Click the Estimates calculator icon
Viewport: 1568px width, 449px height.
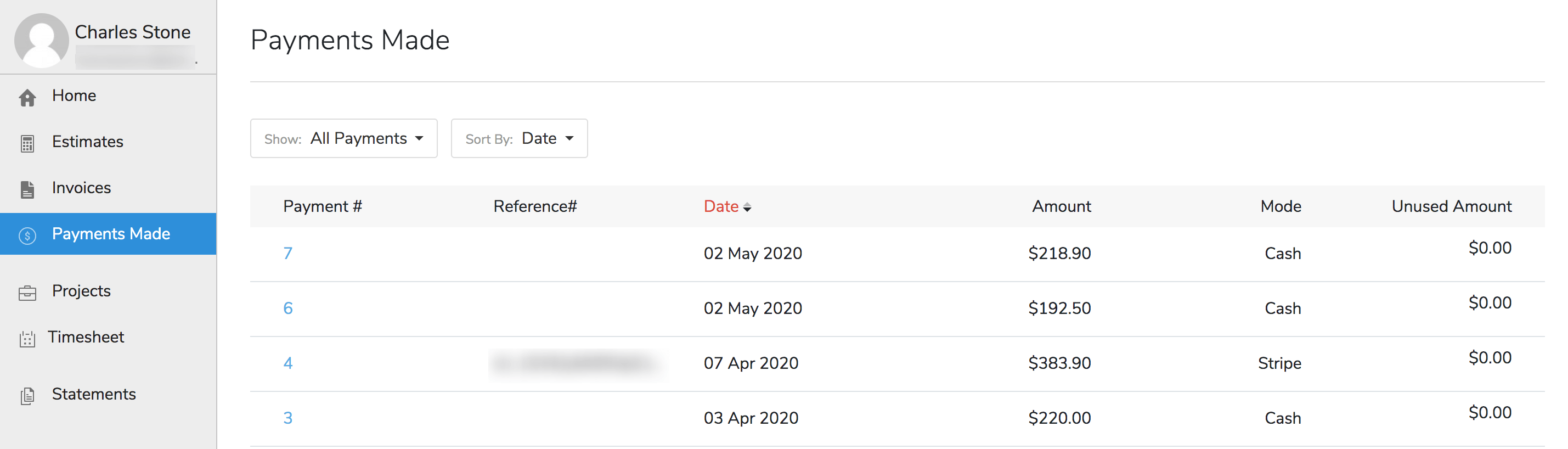(27, 144)
